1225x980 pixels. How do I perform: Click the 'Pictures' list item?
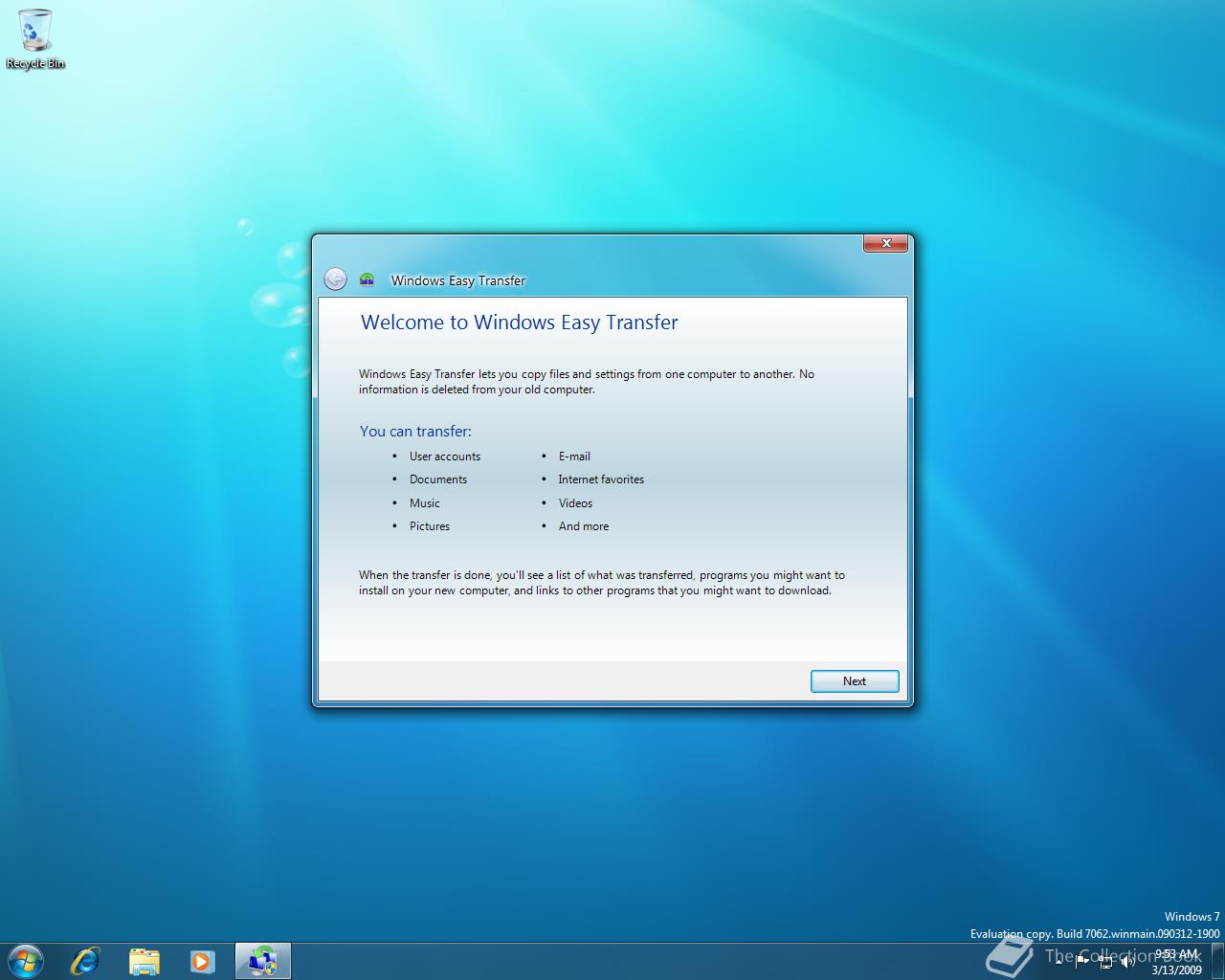coord(430,526)
